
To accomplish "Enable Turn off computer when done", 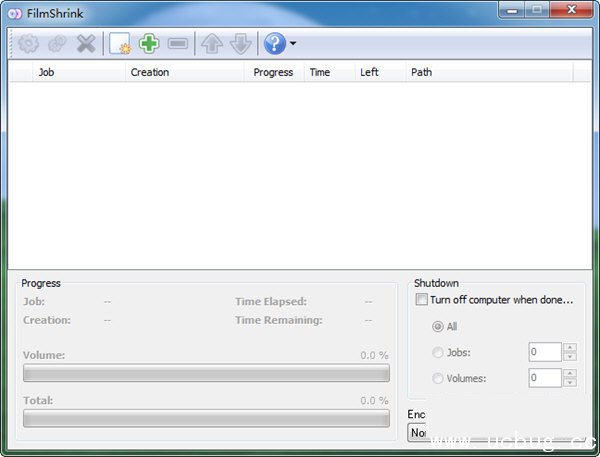I will (421, 300).
